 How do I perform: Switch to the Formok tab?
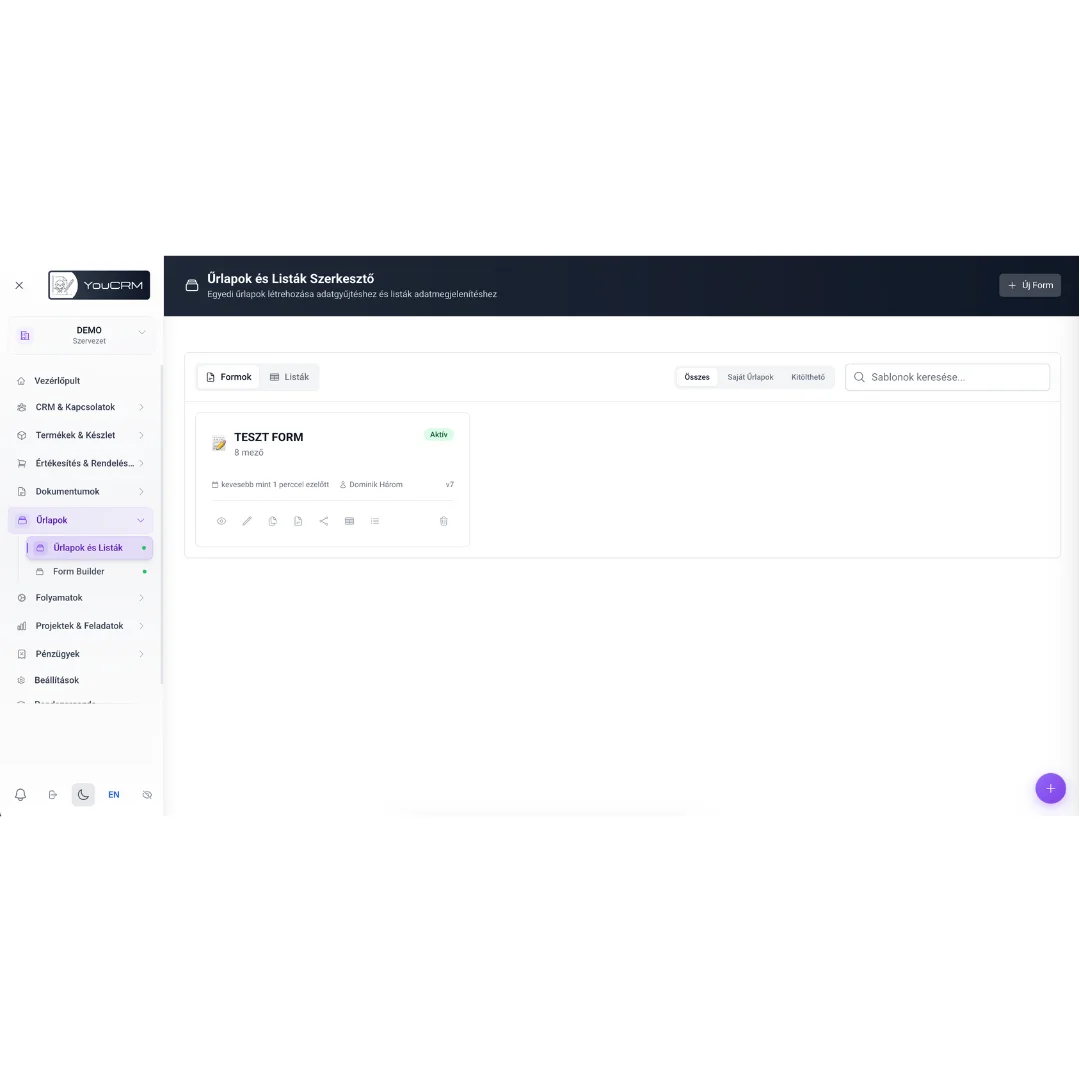point(229,377)
